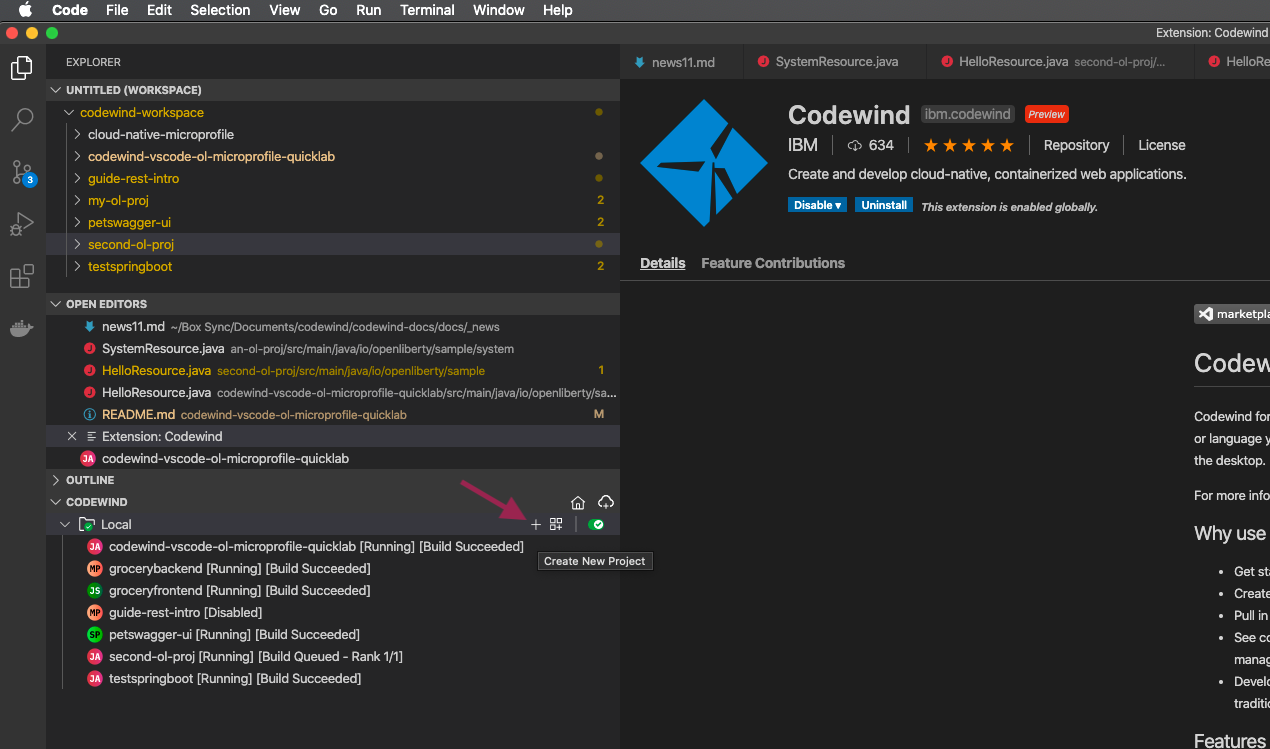Click the marketplace badge
Image resolution: width=1270 pixels, height=749 pixels.
[x=1232, y=314]
